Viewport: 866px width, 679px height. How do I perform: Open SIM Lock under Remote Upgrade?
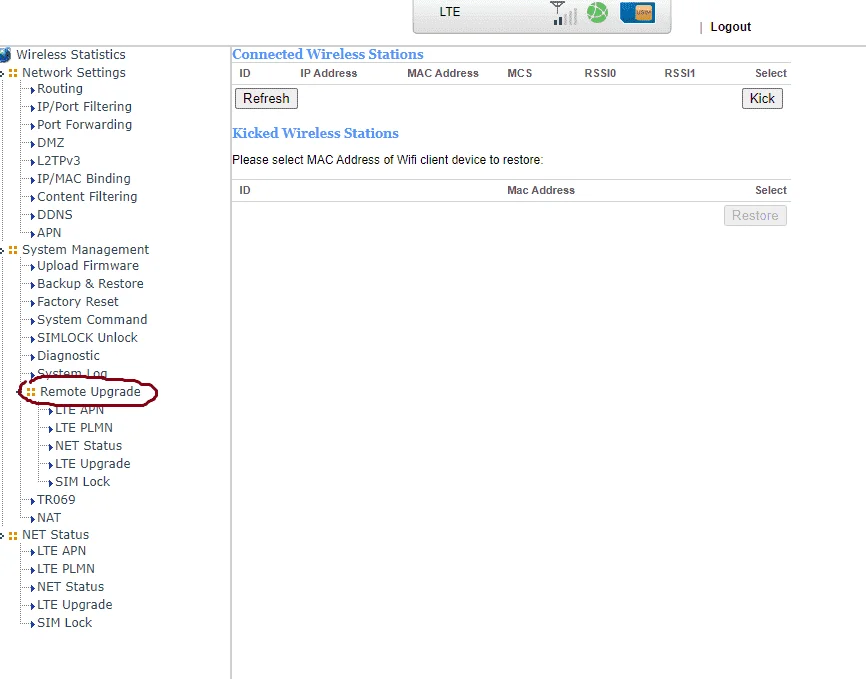83,482
